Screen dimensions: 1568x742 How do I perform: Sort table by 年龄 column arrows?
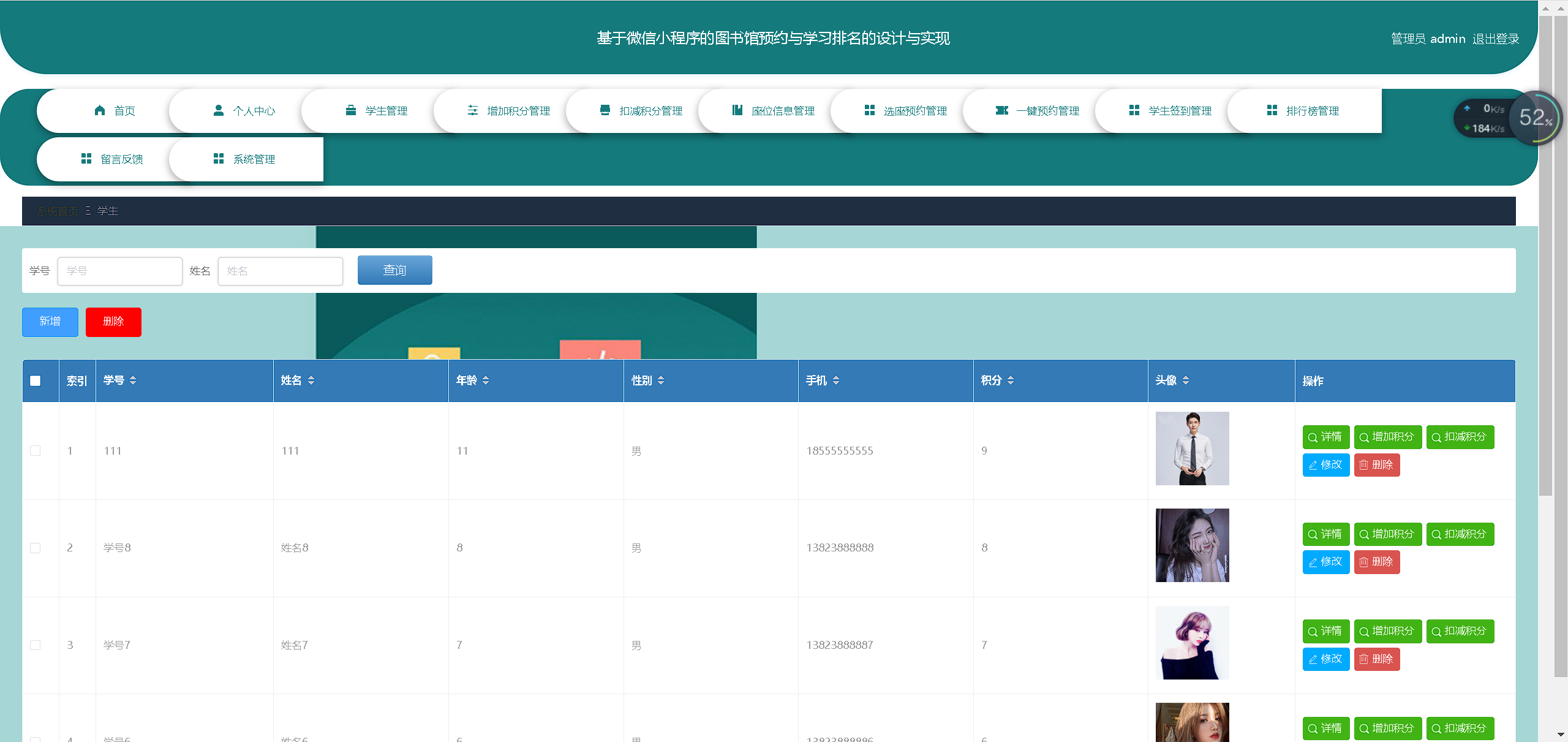[486, 380]
